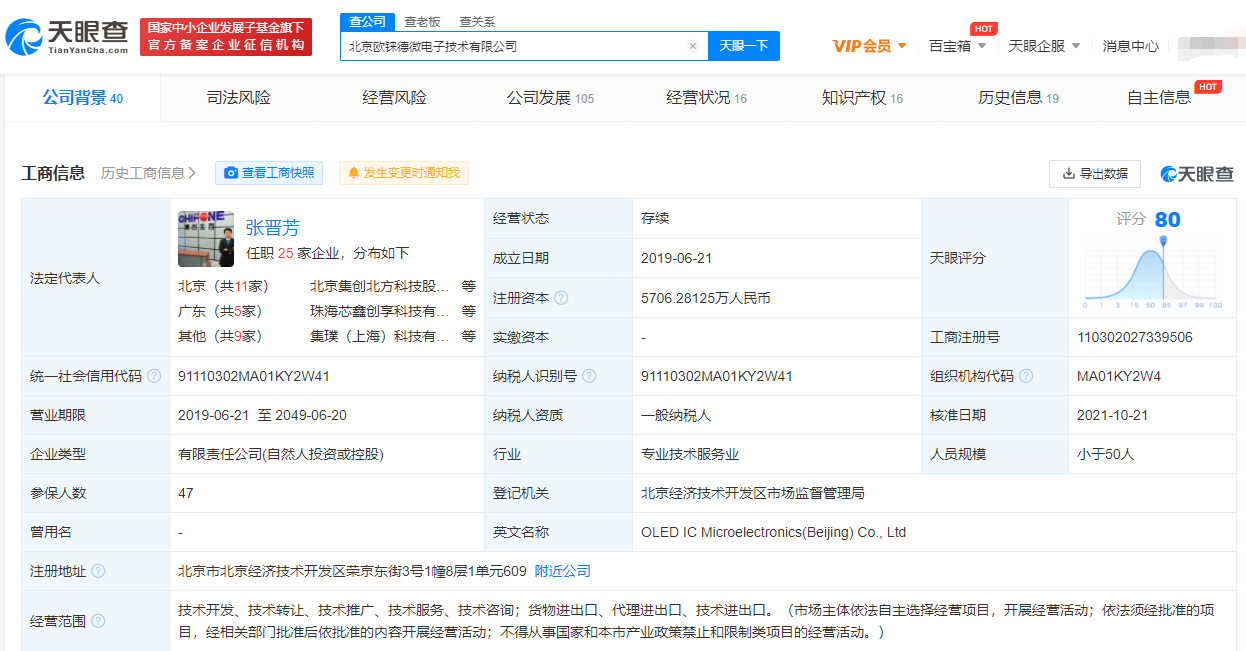The width and height of the screenshot is (1246, 651).
Task: Switch to the 经营风险 tab
Action: coord(395,98)
